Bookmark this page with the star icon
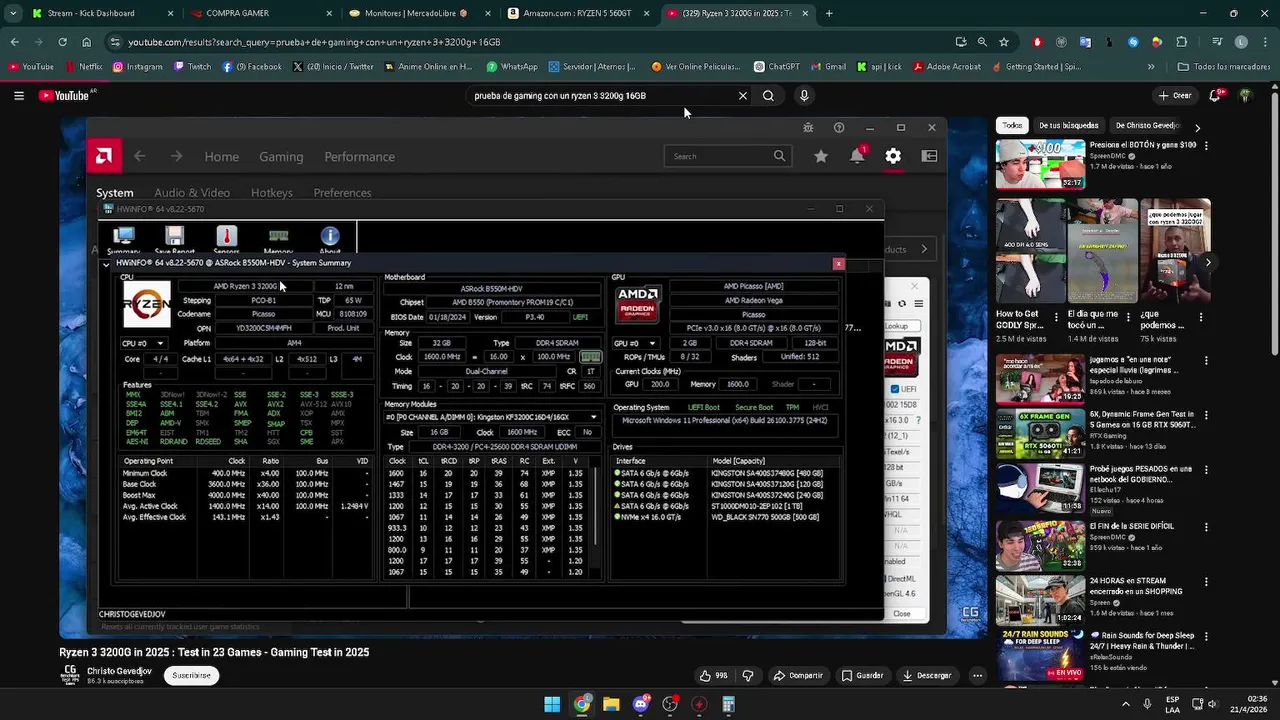Image resolution: width=1280 pixels, height=720 pixels. click(1004, 42)
